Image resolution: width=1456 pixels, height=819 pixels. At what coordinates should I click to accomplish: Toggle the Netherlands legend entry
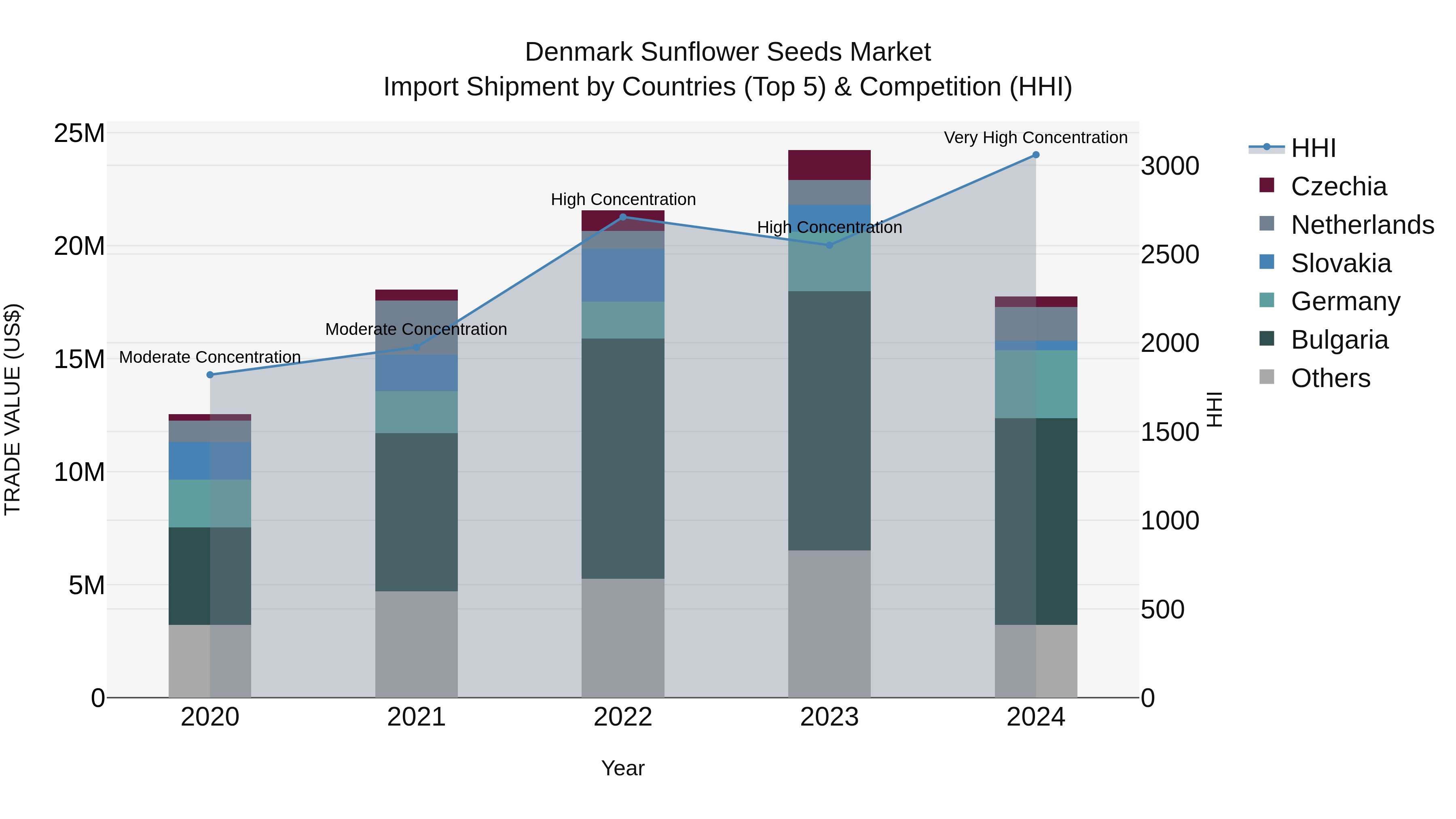(1346, 224)
